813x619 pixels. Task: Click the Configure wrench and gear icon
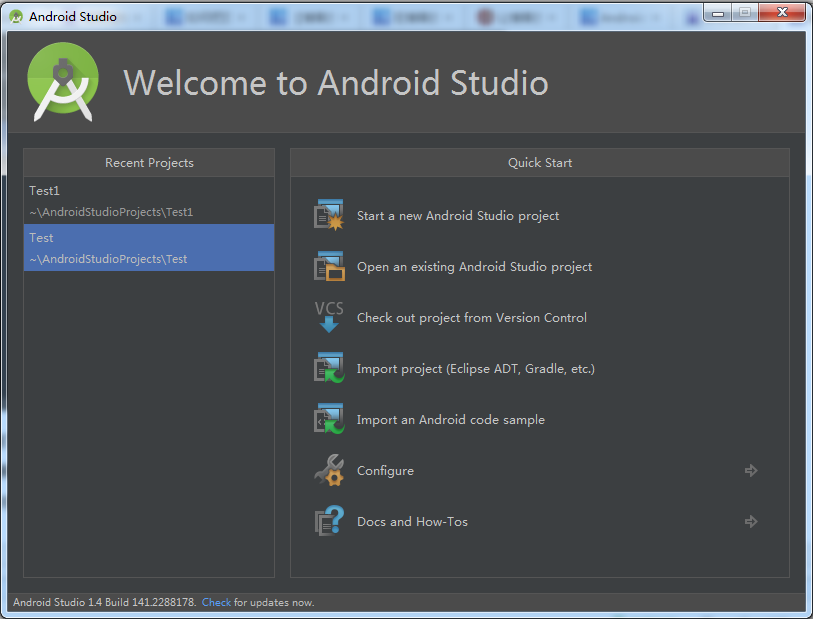coord(329,471)
